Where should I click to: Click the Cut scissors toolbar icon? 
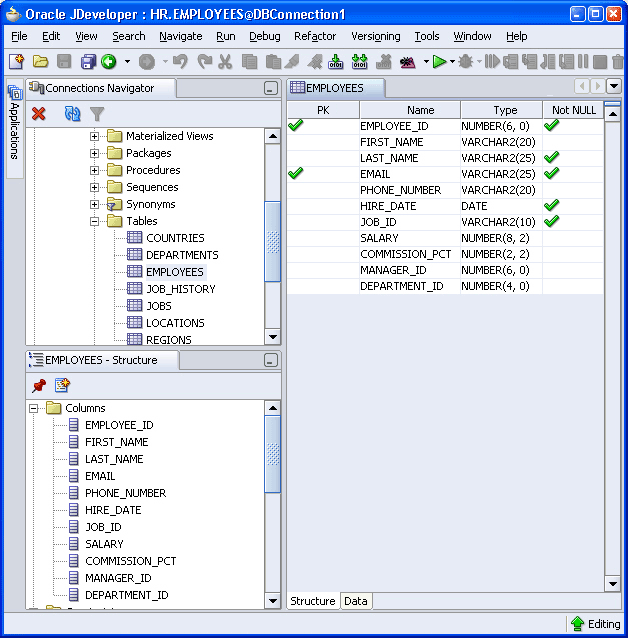tap(225, 62)
